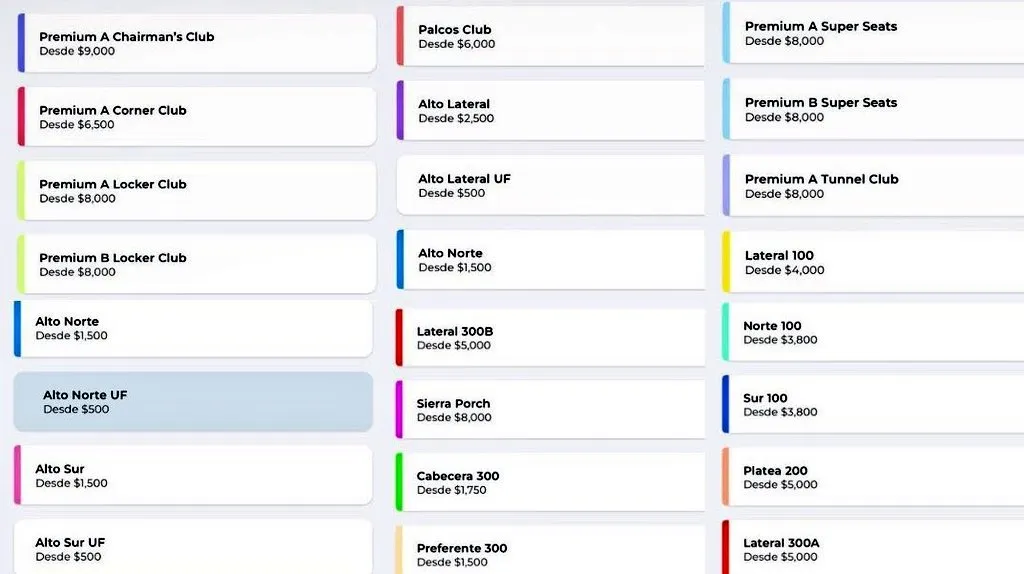
Task: Open the Palcos Club section
Action: [550, 36]
